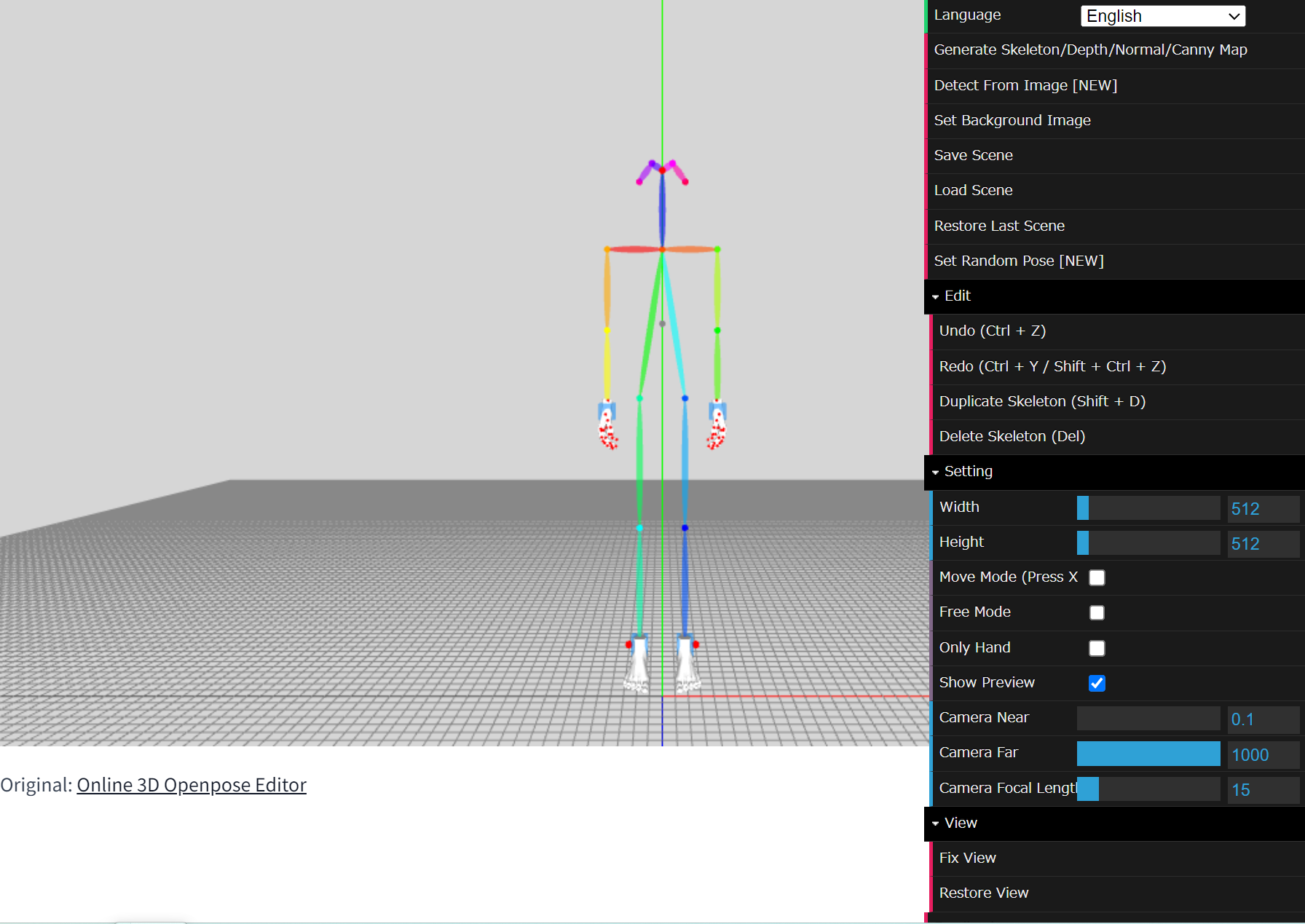Viewport: 1305px width, 924px height.
Task: Click Generate Skeleton/Depth/Normal/Canny Map
Action: tap(1091, 50)
